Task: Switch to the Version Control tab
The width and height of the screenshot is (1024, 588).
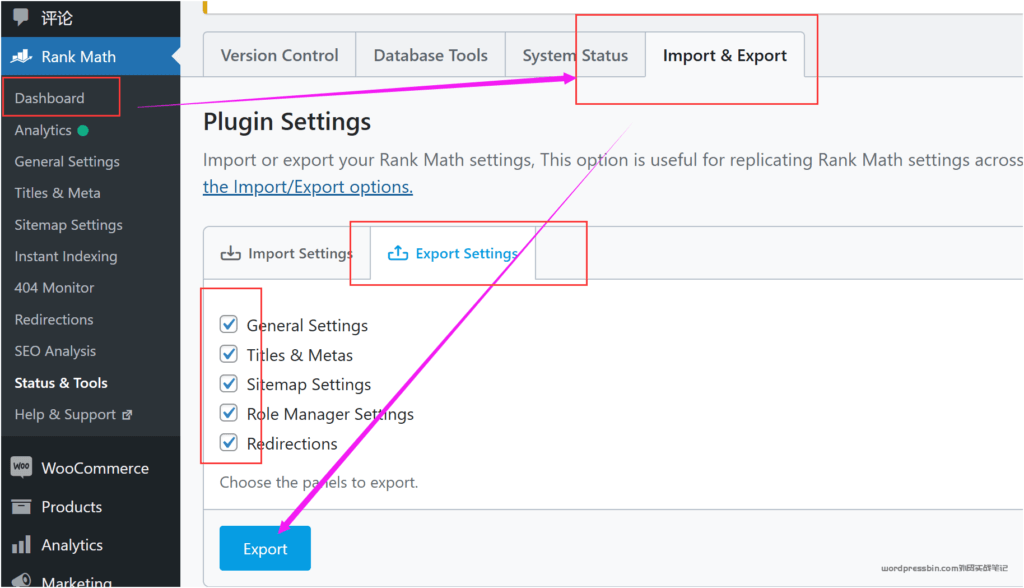Action: [x=279, y=56]
